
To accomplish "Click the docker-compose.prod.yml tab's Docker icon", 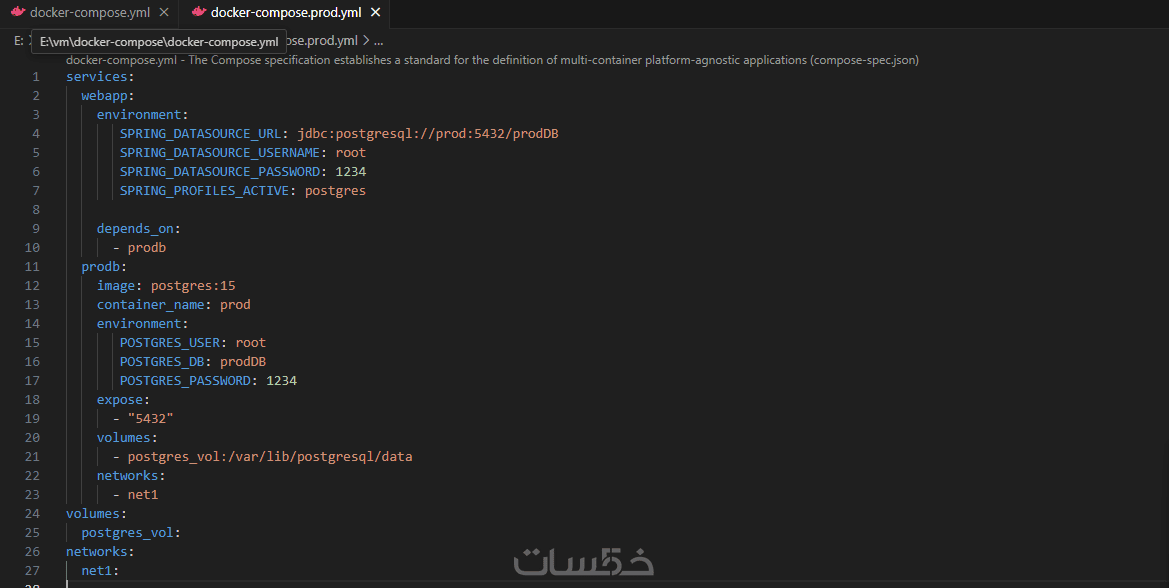I will (198, 13).
